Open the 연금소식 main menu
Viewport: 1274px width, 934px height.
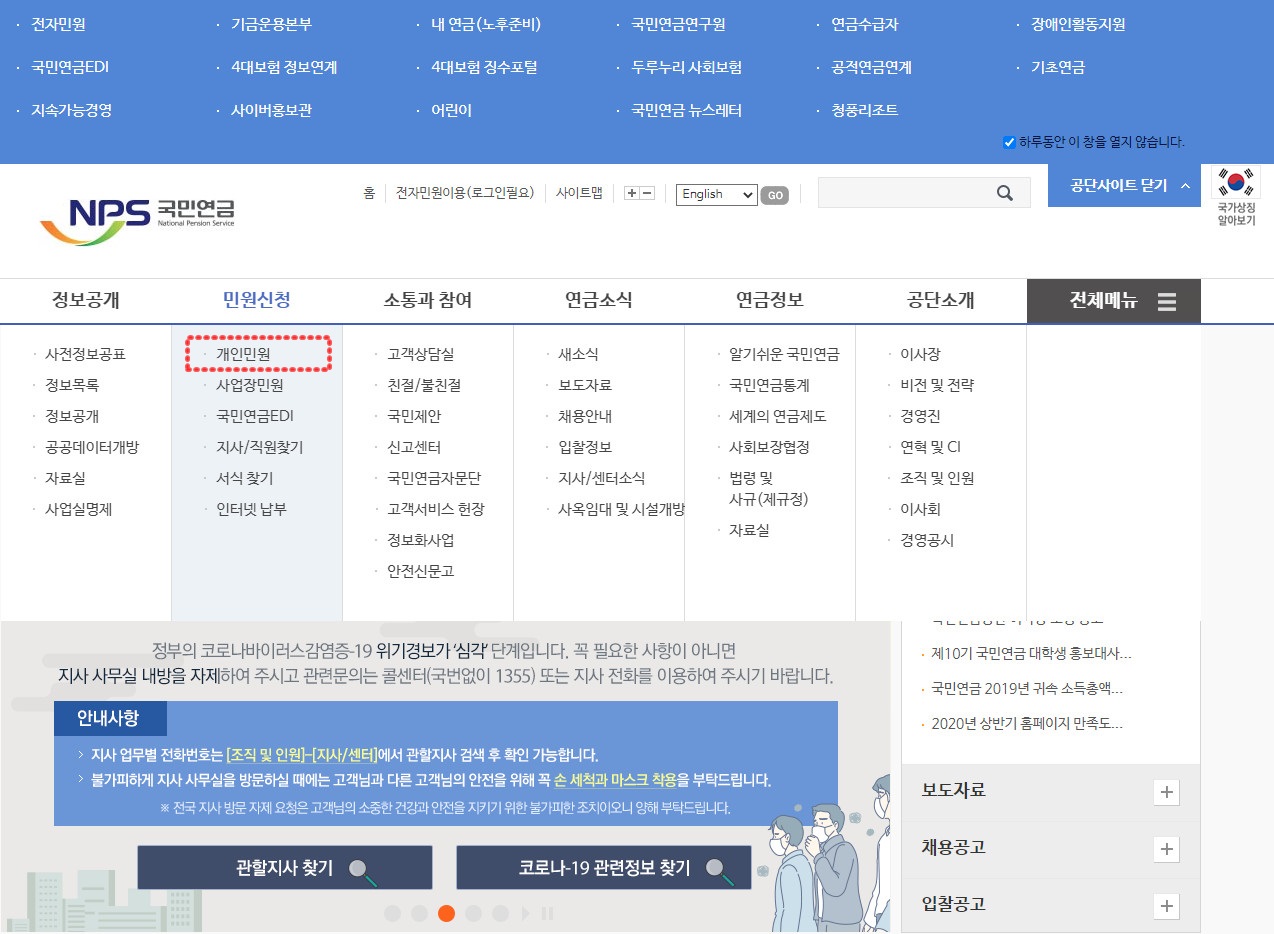tap(599, 300)
